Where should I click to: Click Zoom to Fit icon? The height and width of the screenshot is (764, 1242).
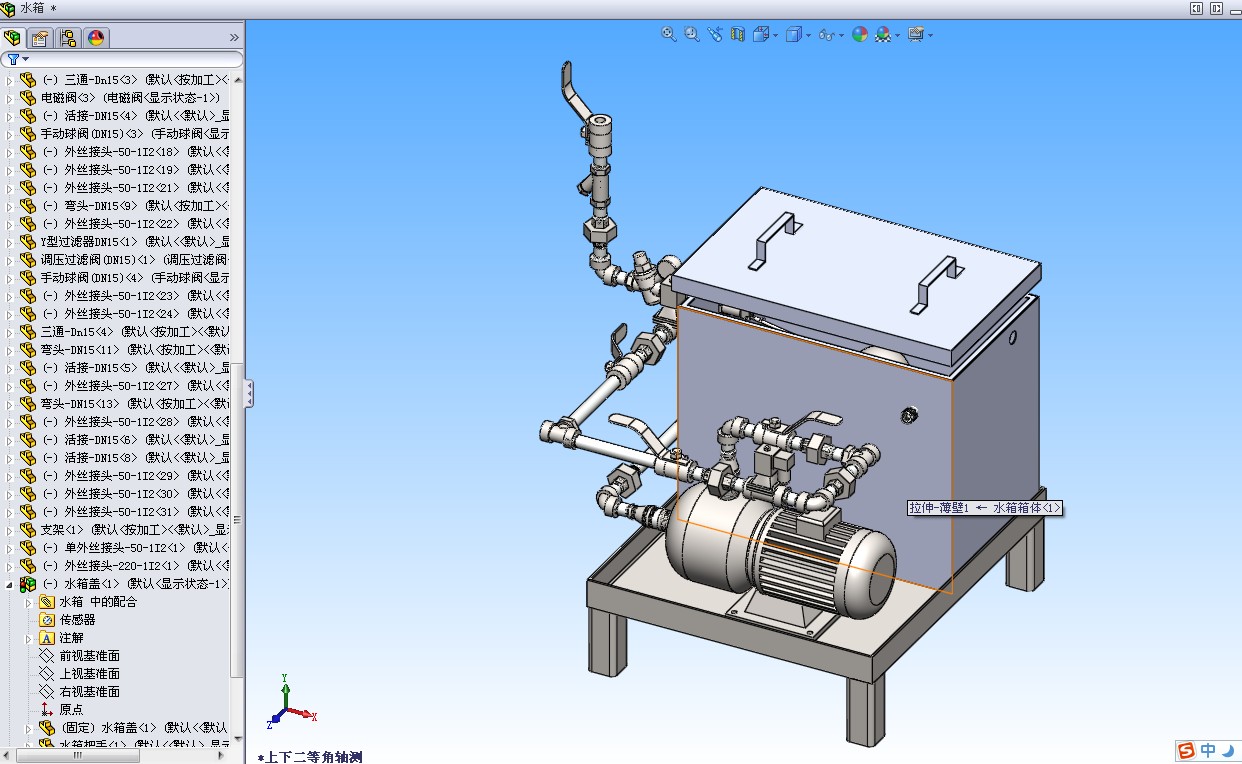pyautogui.click(x=669, y=34)
